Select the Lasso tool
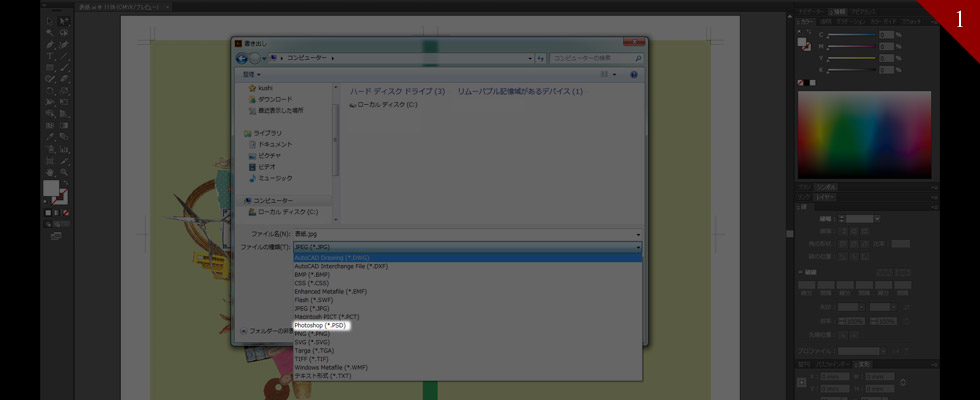 tap(64, 33)
